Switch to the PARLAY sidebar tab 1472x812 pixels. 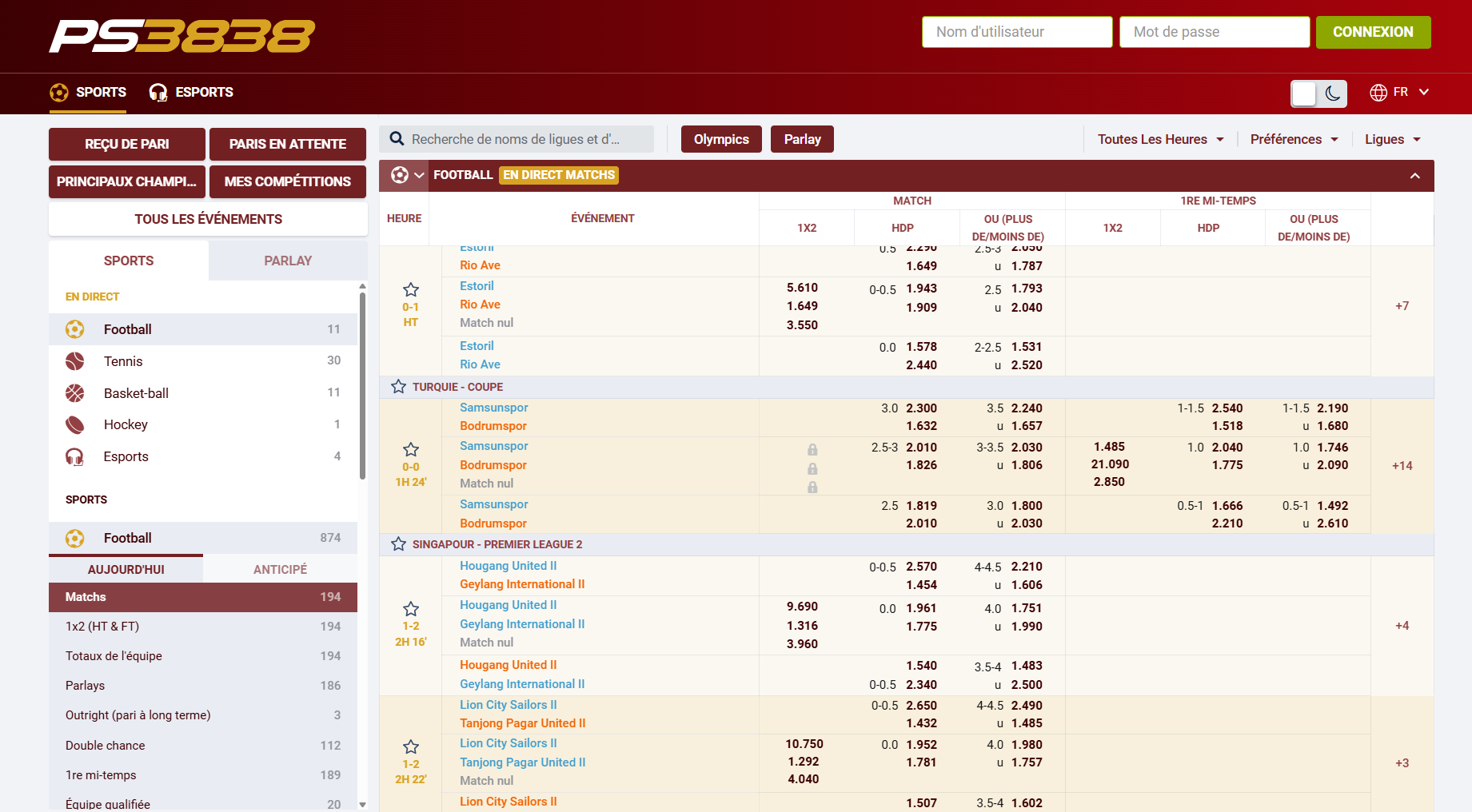click(288, 261)
